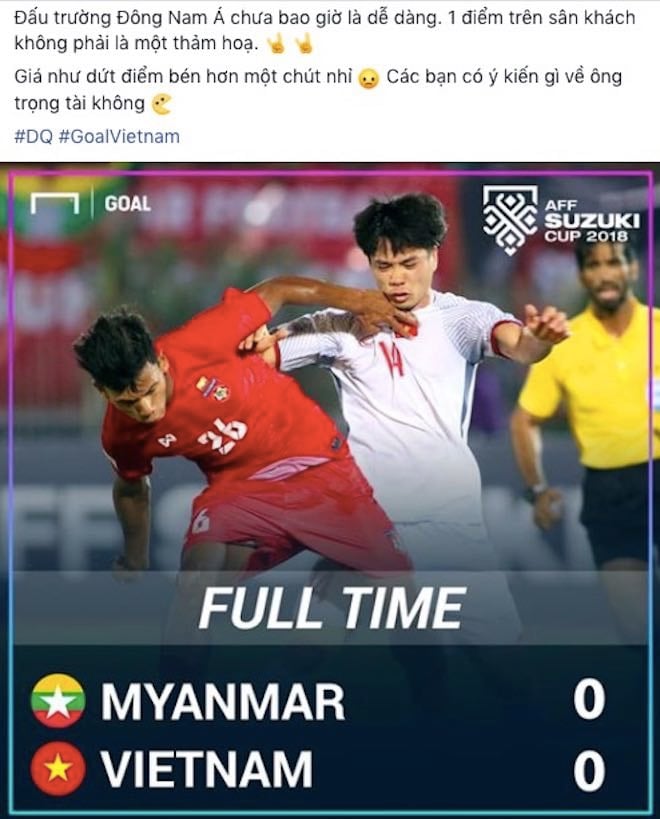The height and width of the screenshot is (819, 660).
Task: Click the VIETNAM team name
Action: pyautogui.click(x=207, y=769)
